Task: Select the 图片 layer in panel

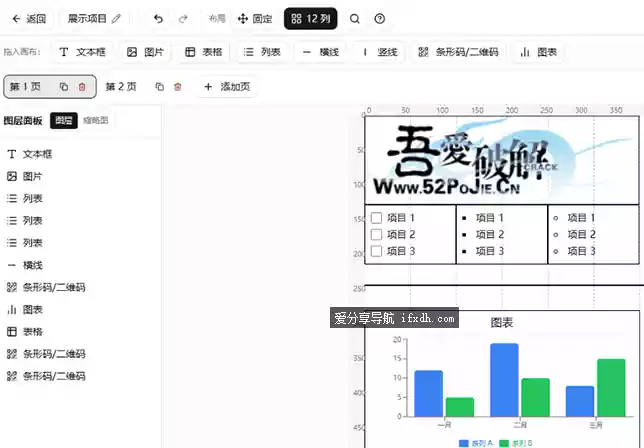Action: [x=80, y=177]
